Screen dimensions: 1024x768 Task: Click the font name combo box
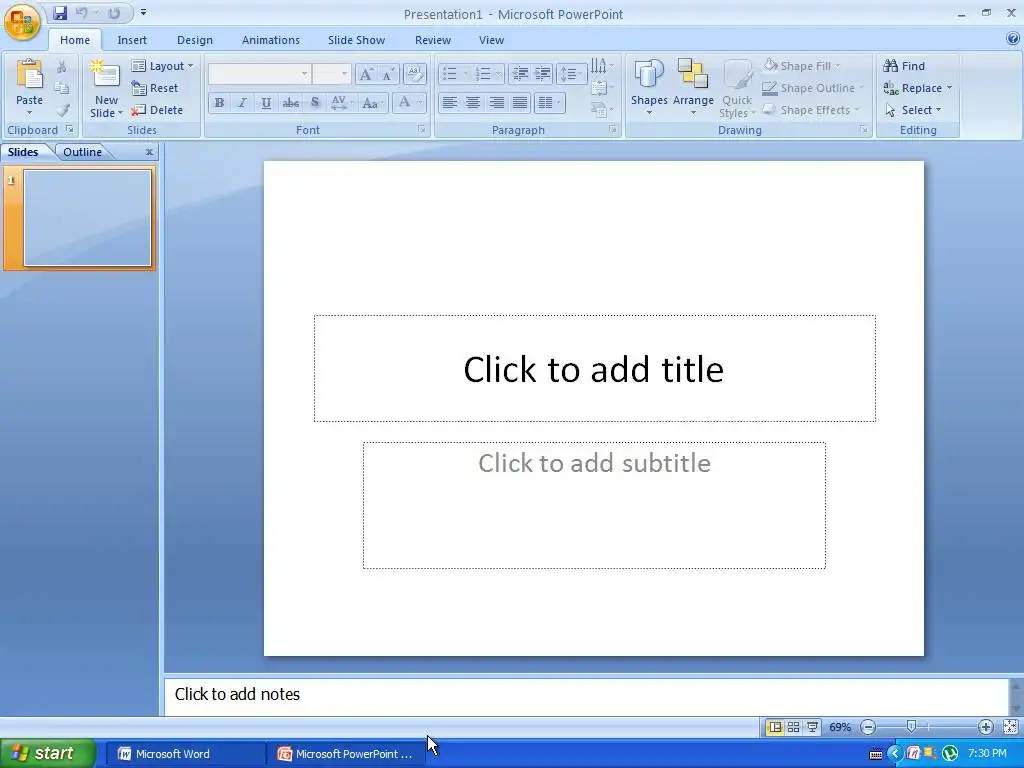click(259, 74)
